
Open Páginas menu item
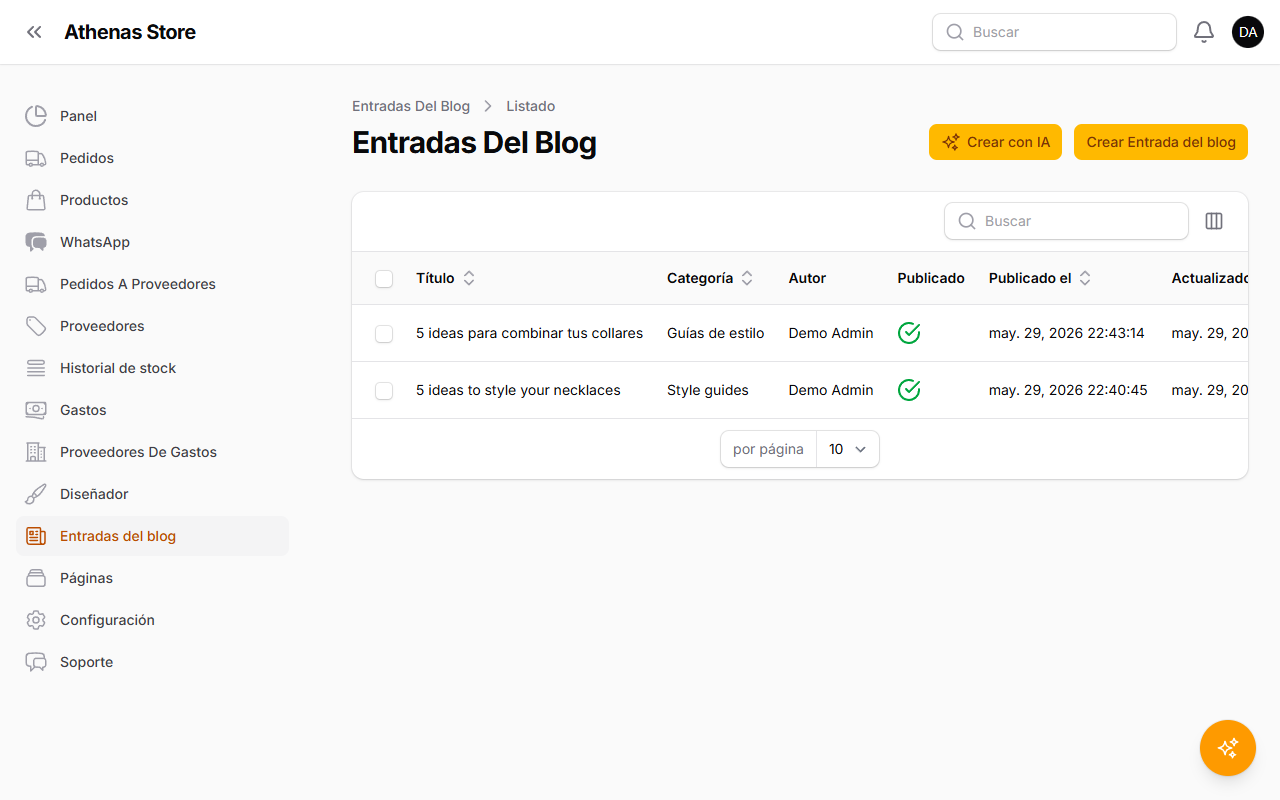152,578
